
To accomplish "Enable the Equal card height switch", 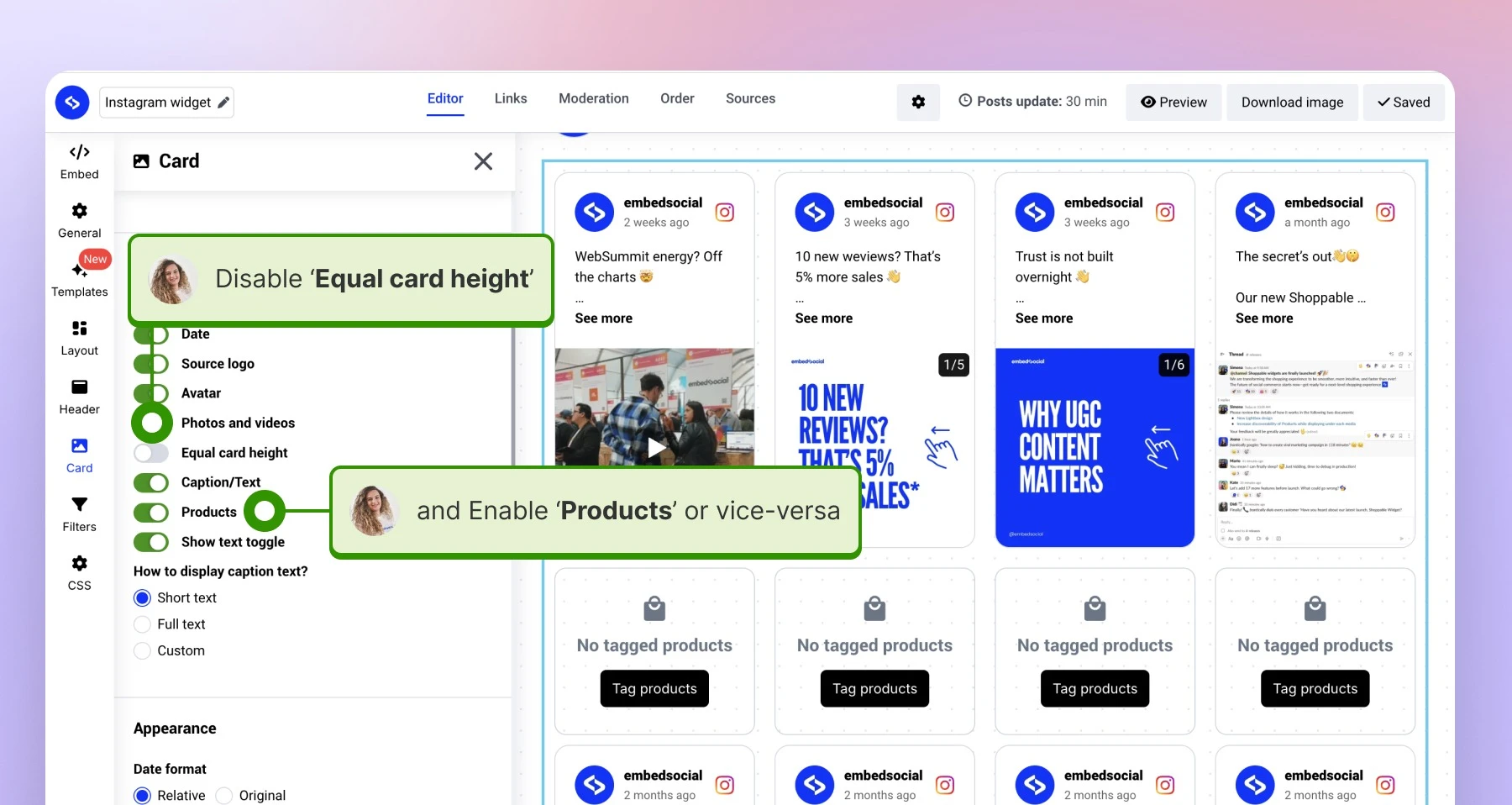I will tap(151, 453).
